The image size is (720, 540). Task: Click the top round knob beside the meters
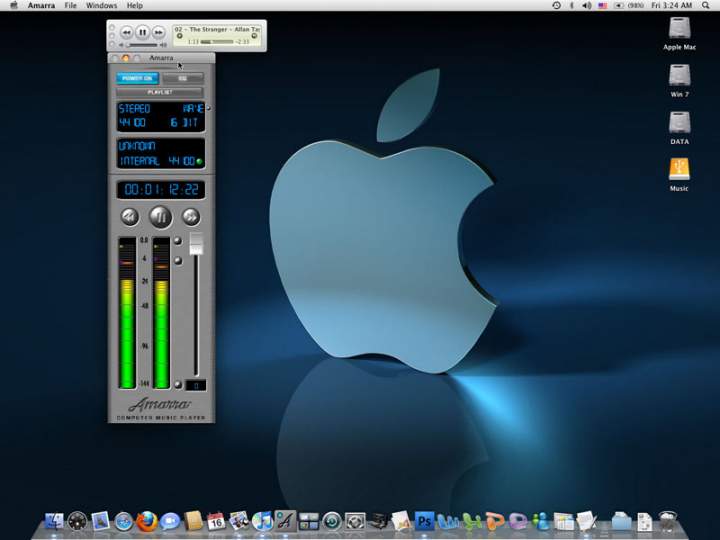coord(178,241)
